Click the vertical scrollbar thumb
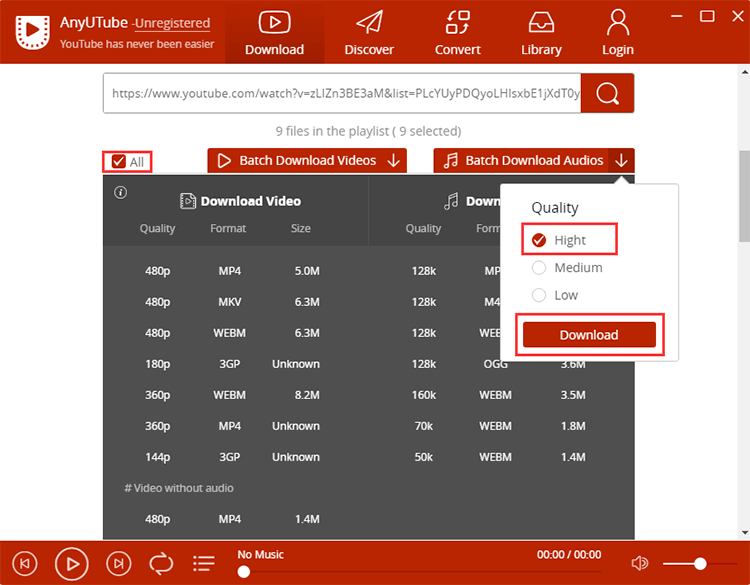The width and height of the screenshot is (750, 585). pos(745,196)
